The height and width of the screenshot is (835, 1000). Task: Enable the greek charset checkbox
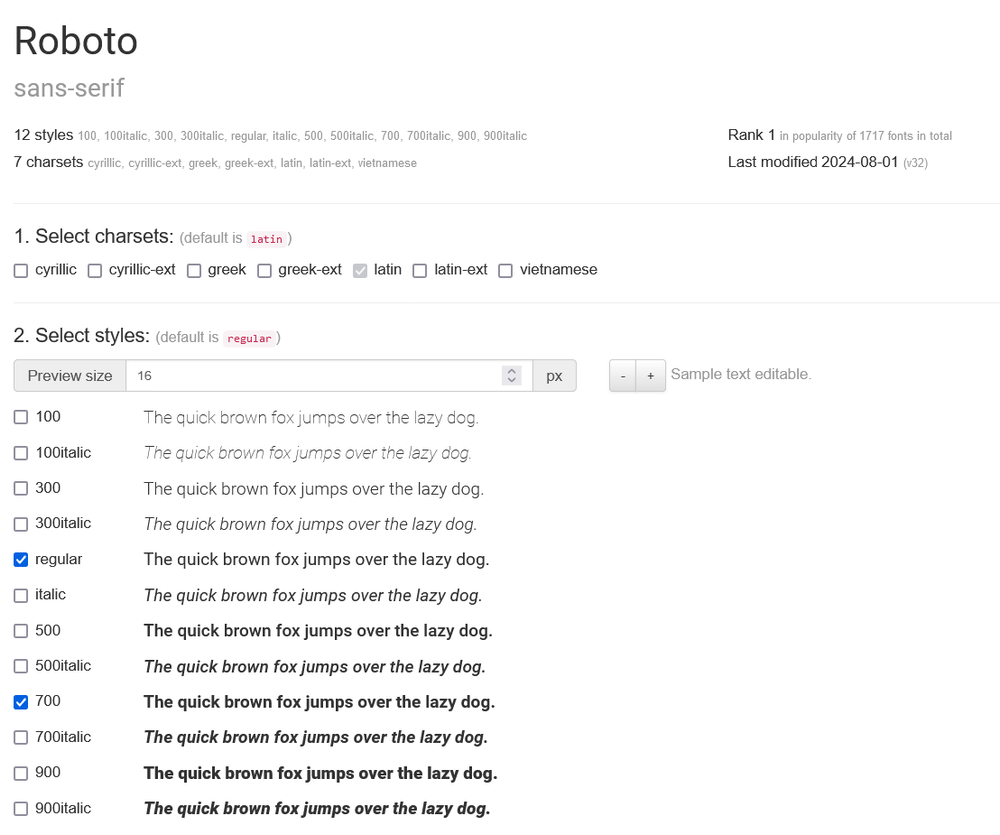(x=194, y=271)
